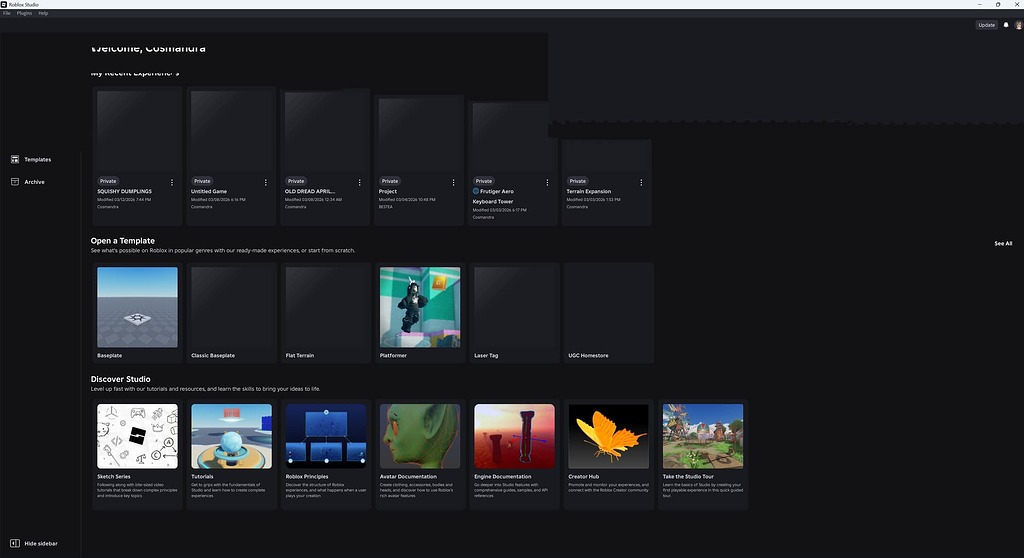The image size is (1024, 558).
Task: Open the Avatar Documentation card image
Action: pyautogui.click(x=419, y=436)
